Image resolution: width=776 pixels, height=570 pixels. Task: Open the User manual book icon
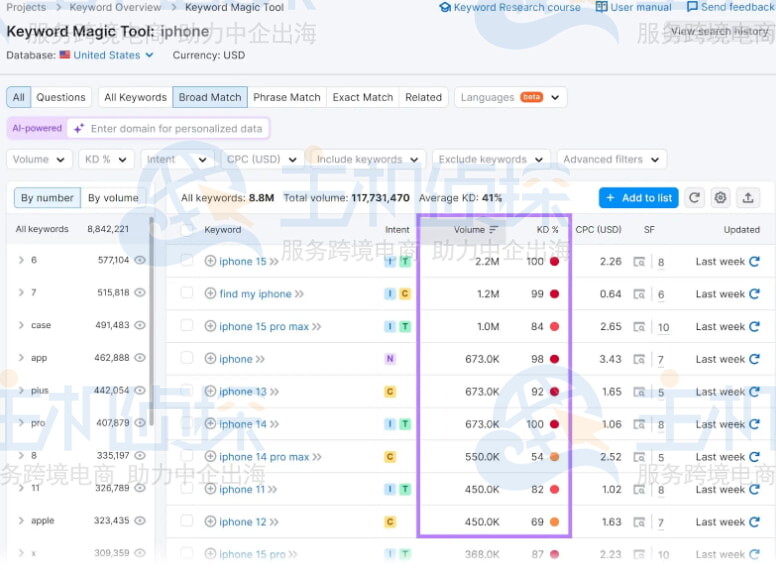602,7
